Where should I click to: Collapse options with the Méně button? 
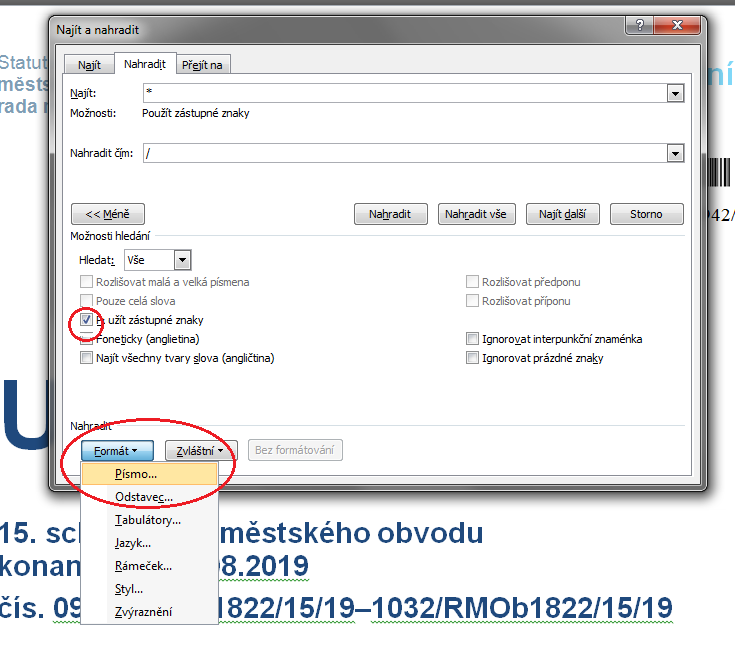108,214
